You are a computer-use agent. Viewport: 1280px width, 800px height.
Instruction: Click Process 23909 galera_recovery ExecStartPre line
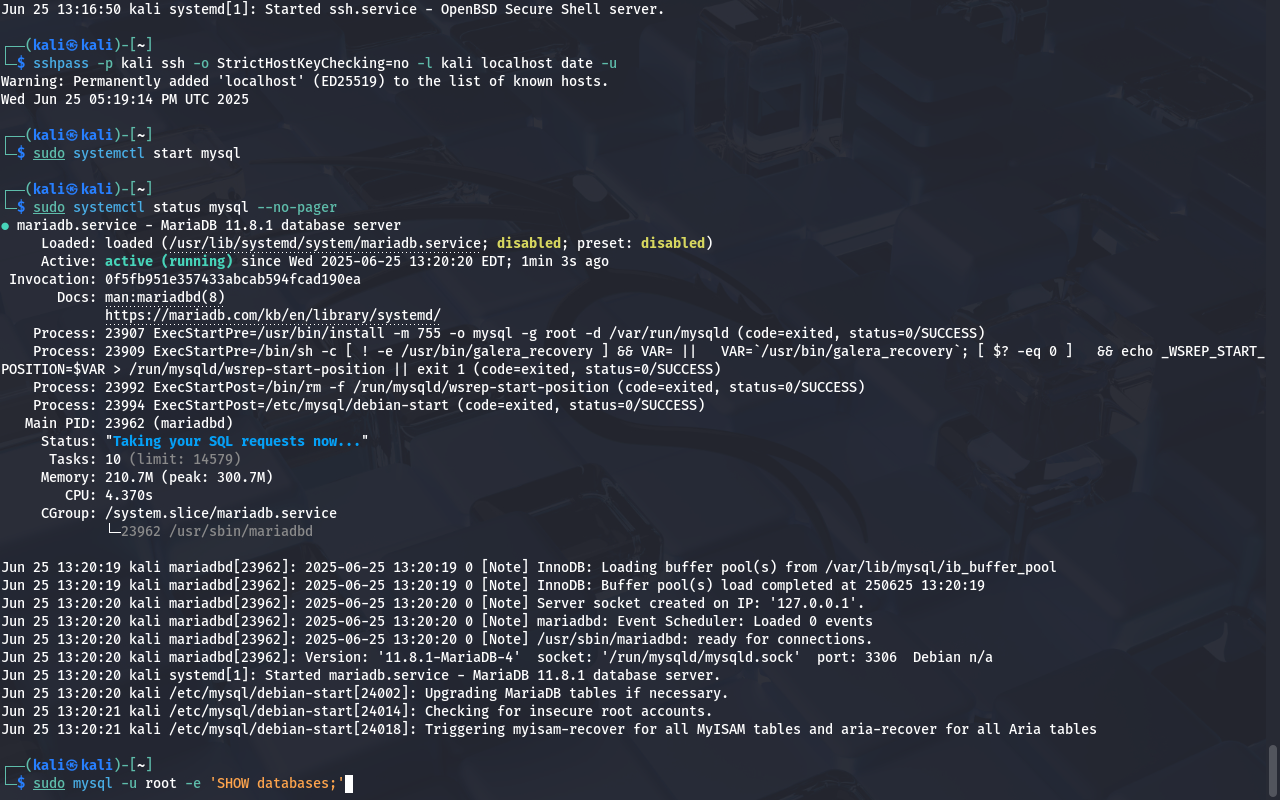[633, 360]
